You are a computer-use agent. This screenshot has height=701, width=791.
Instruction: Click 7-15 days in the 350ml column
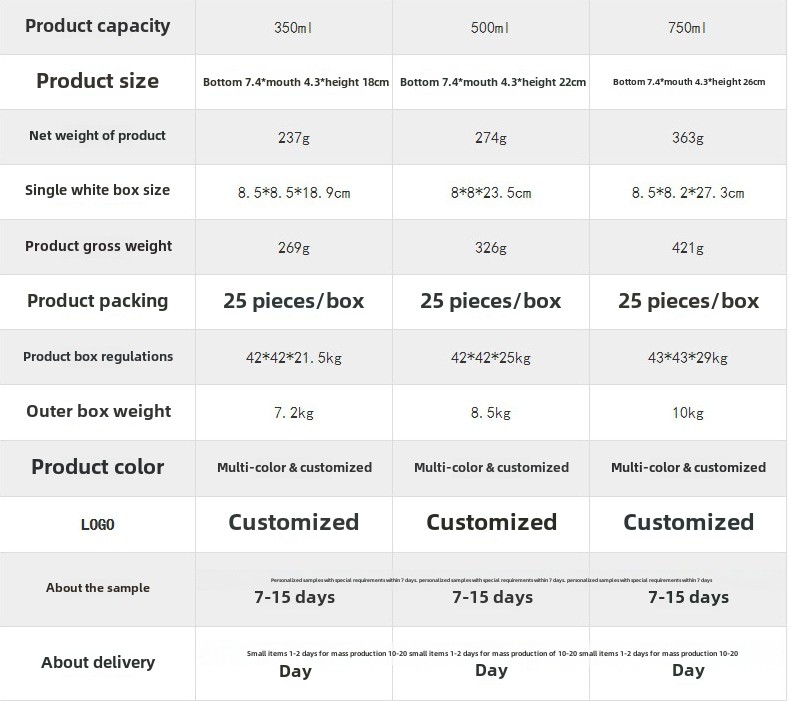pyautogui.click(x=295, y=597)
